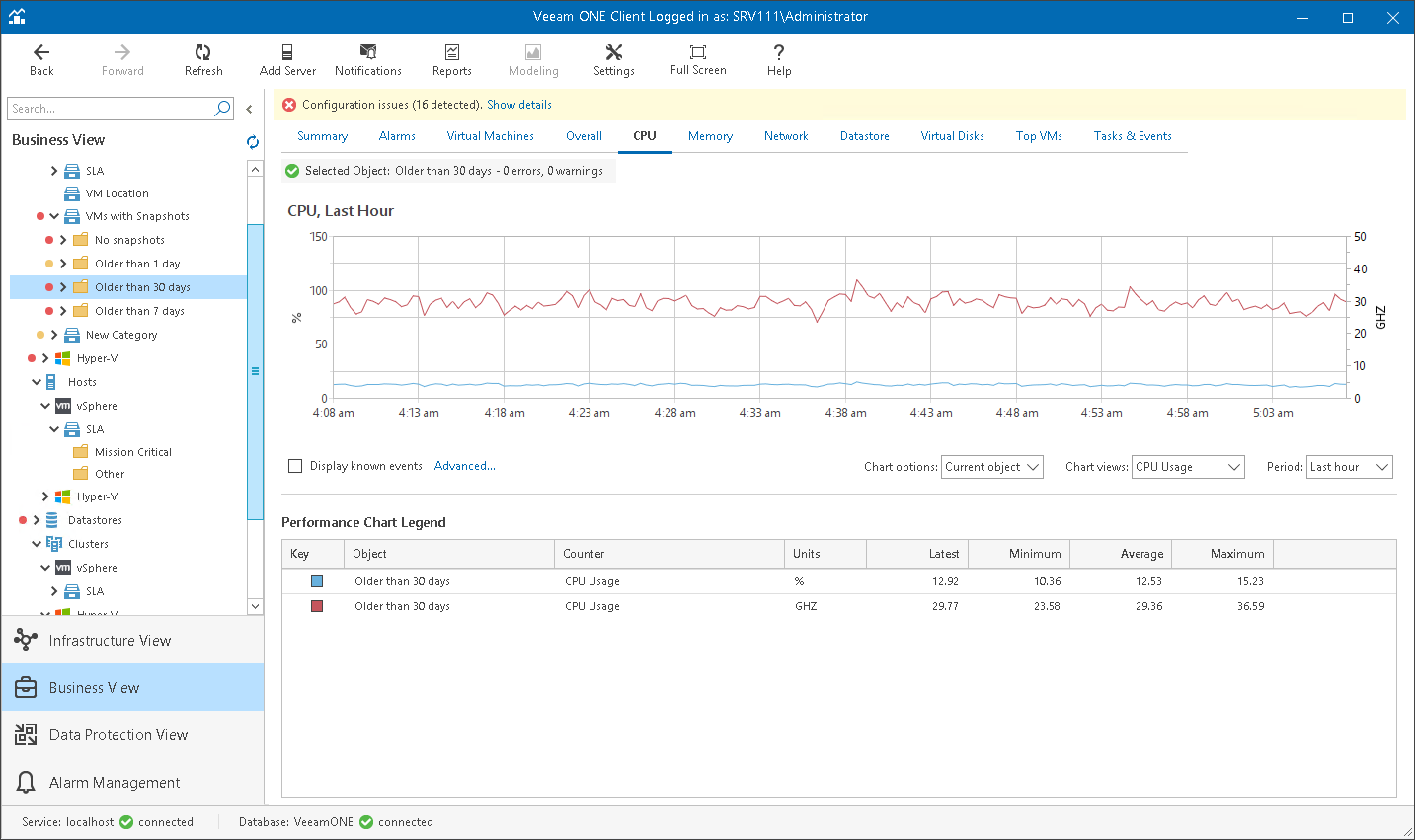Open Top VMs tab
1415x840 pixels.
pos(1039,136)
